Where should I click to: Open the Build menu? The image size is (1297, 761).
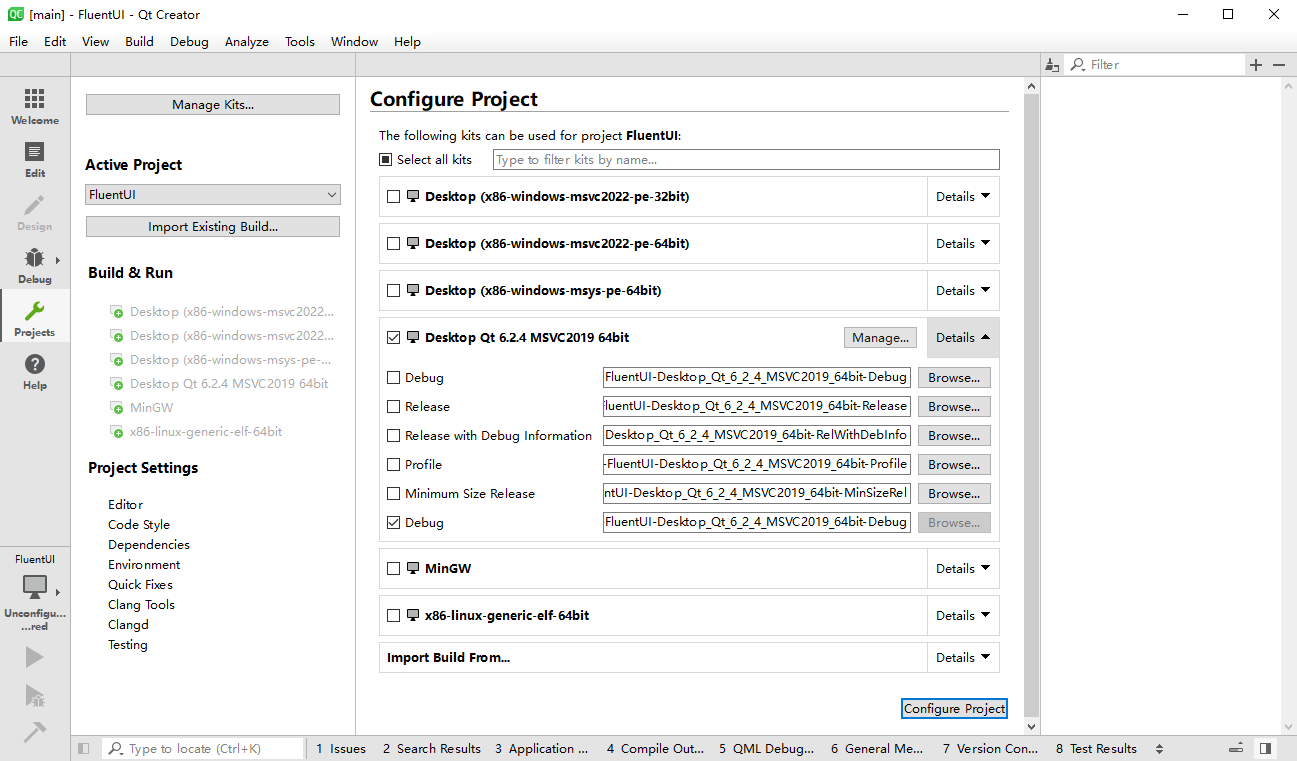139,42
